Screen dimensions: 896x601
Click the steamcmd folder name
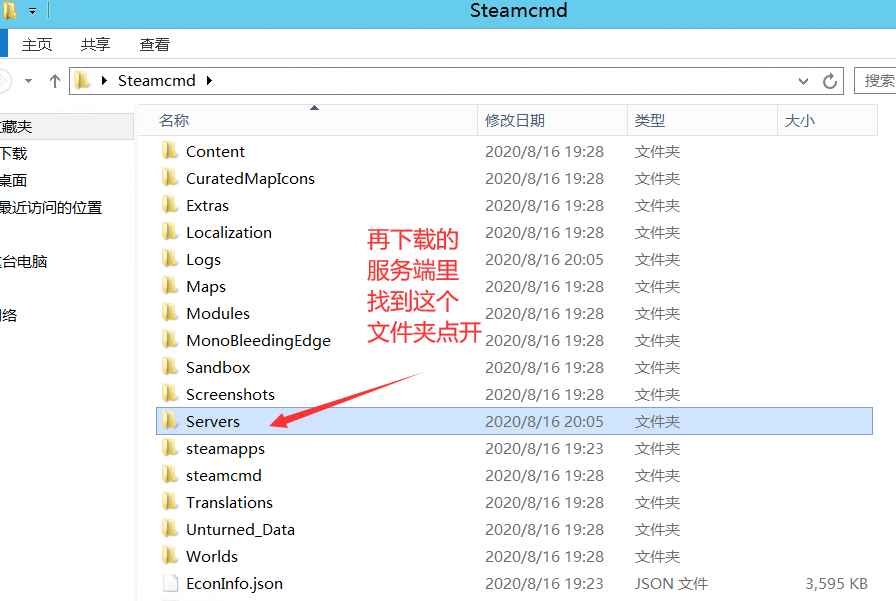pyautogui.click(x=223, y=475)
